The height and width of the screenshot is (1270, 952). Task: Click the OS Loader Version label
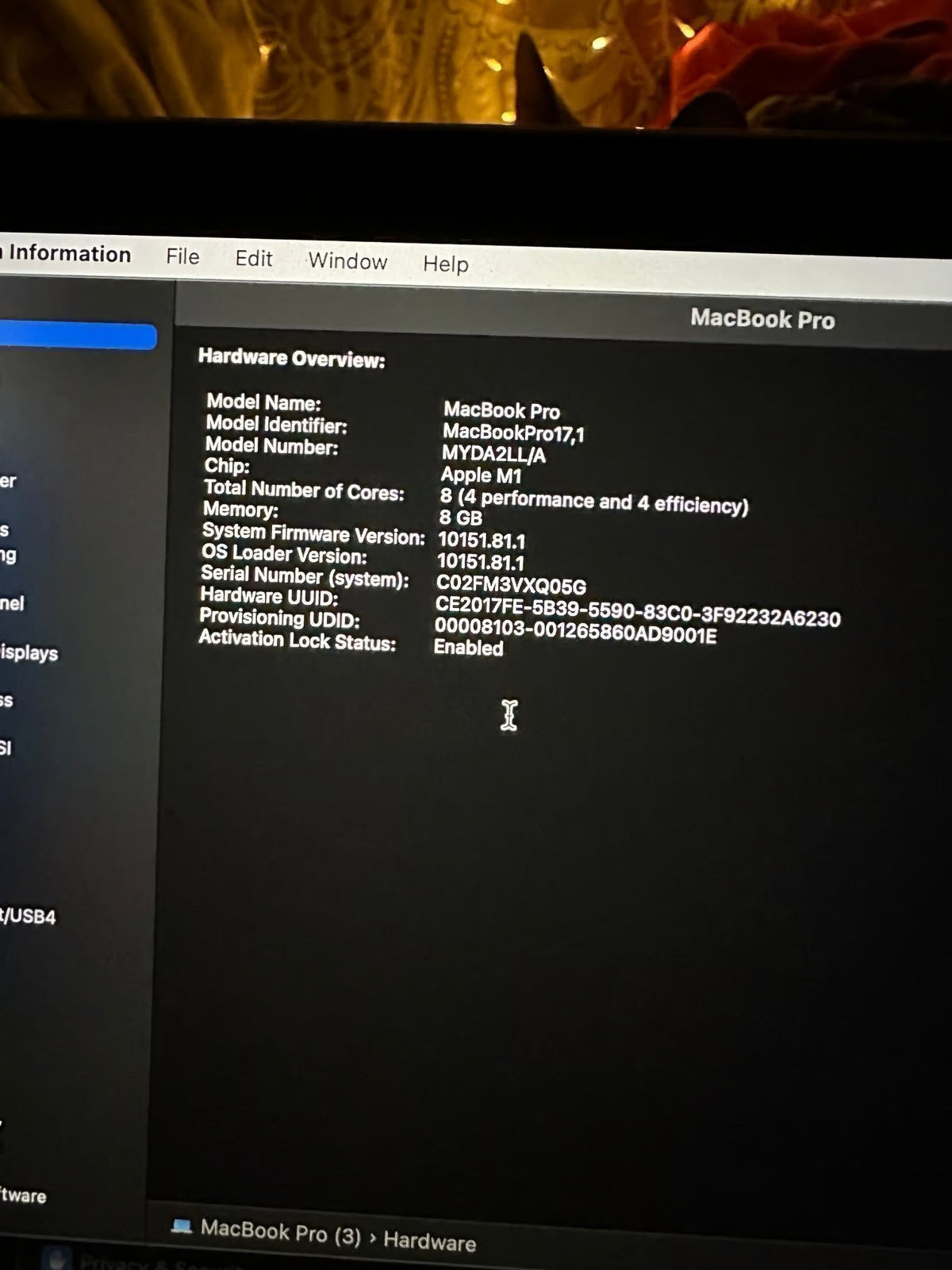point(284,554)
